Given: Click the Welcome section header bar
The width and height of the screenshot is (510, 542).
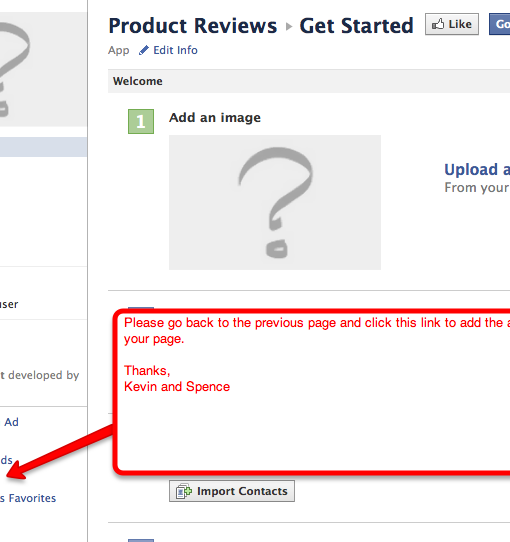Looking at the screenshot, I should (x=309, y=81).
